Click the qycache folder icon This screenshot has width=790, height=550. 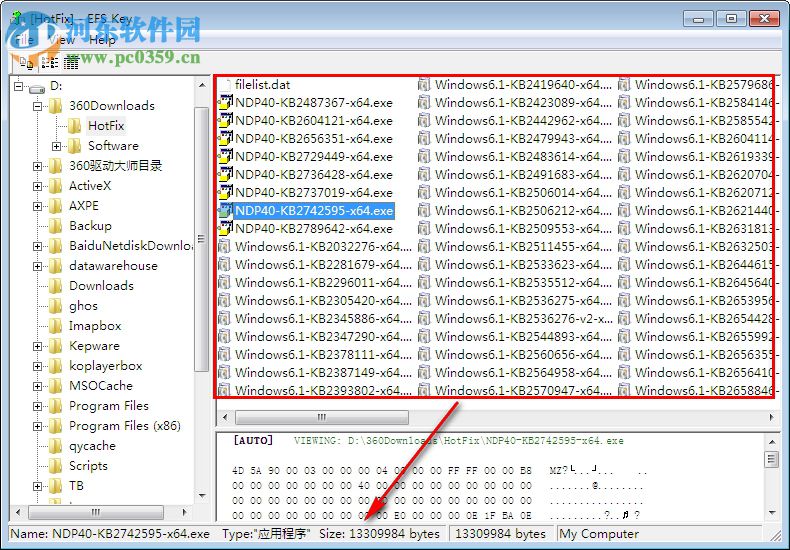[55, 446]
